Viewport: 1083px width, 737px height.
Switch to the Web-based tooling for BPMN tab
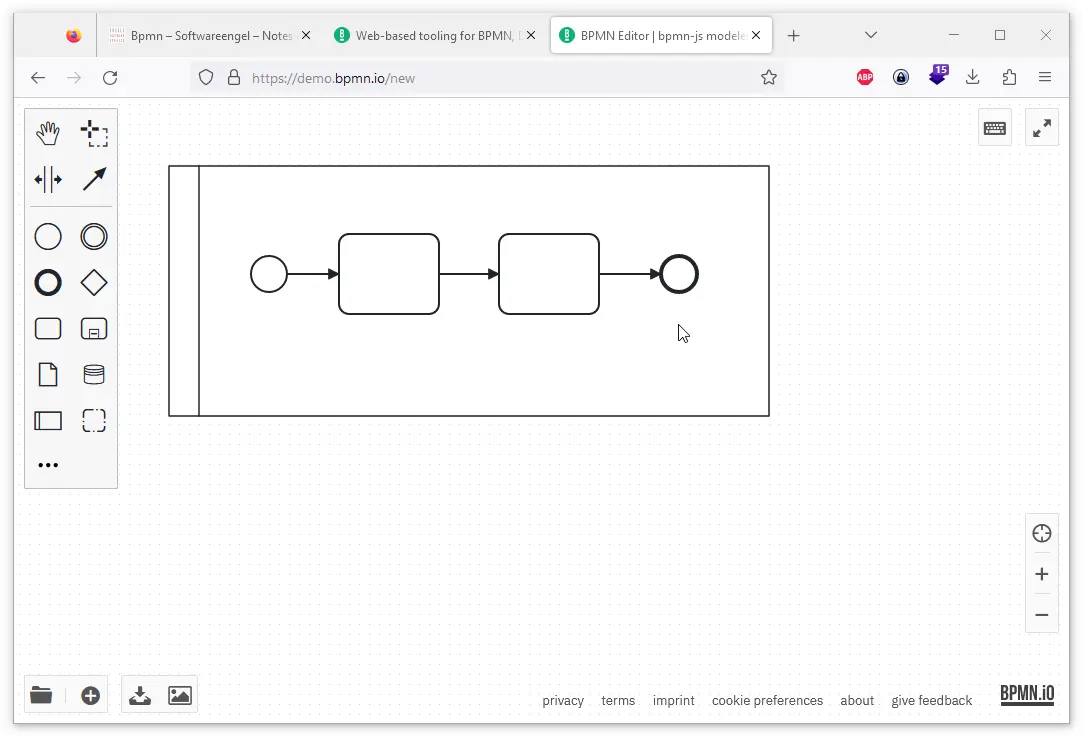click(434, 35)
